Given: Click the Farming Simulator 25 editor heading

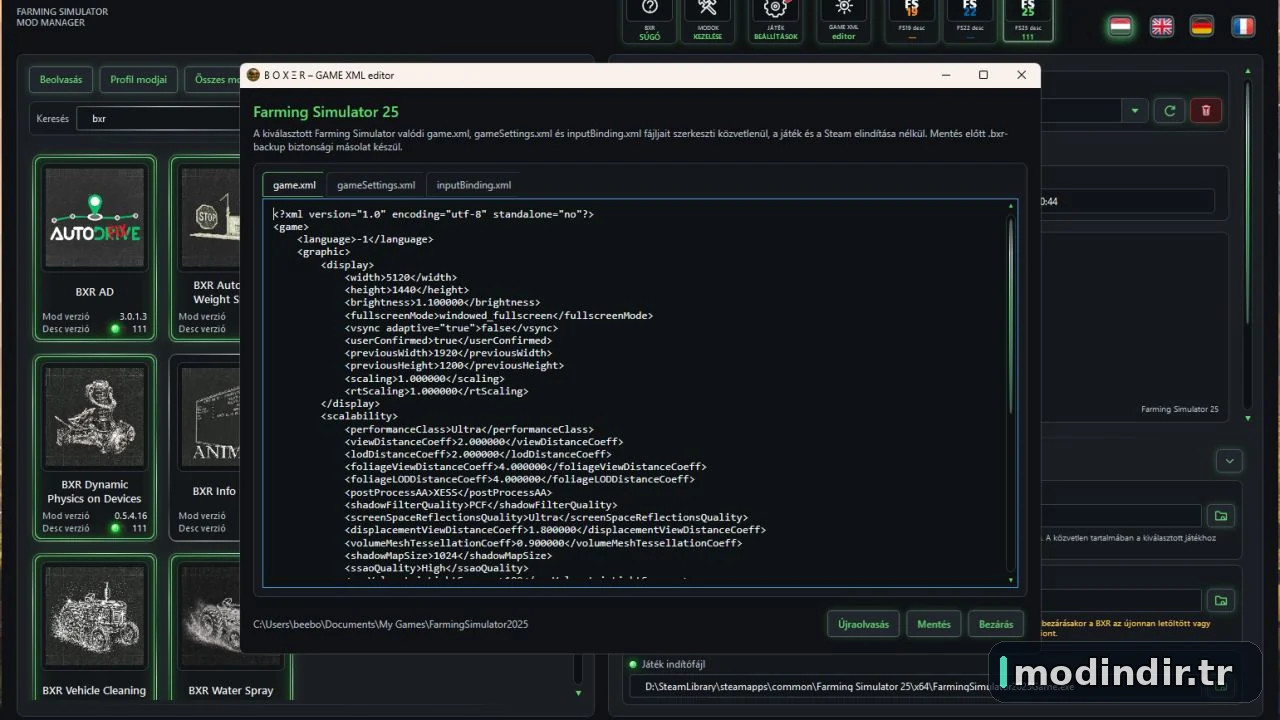Looking at the screenshot, I should tap(326, 112).
